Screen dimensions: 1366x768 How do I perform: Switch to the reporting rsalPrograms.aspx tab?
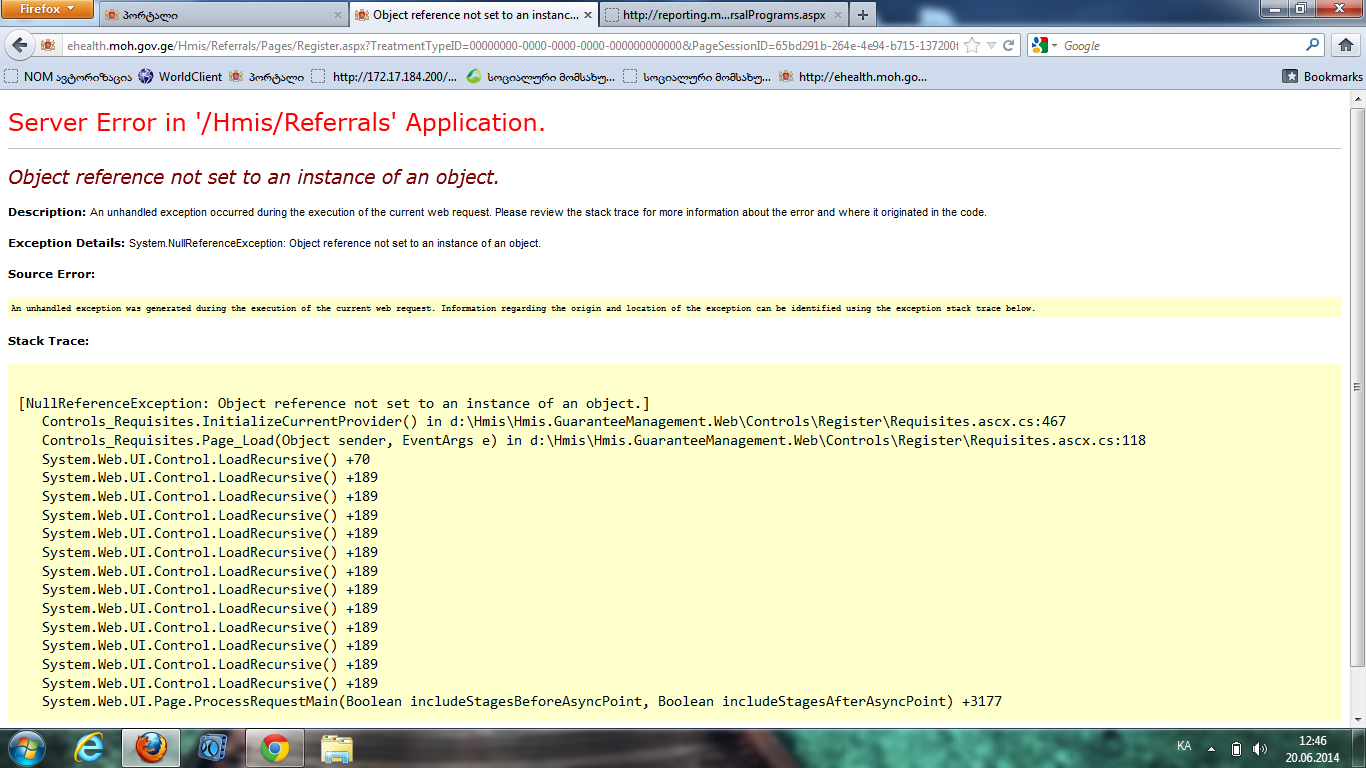coord(722,15)
